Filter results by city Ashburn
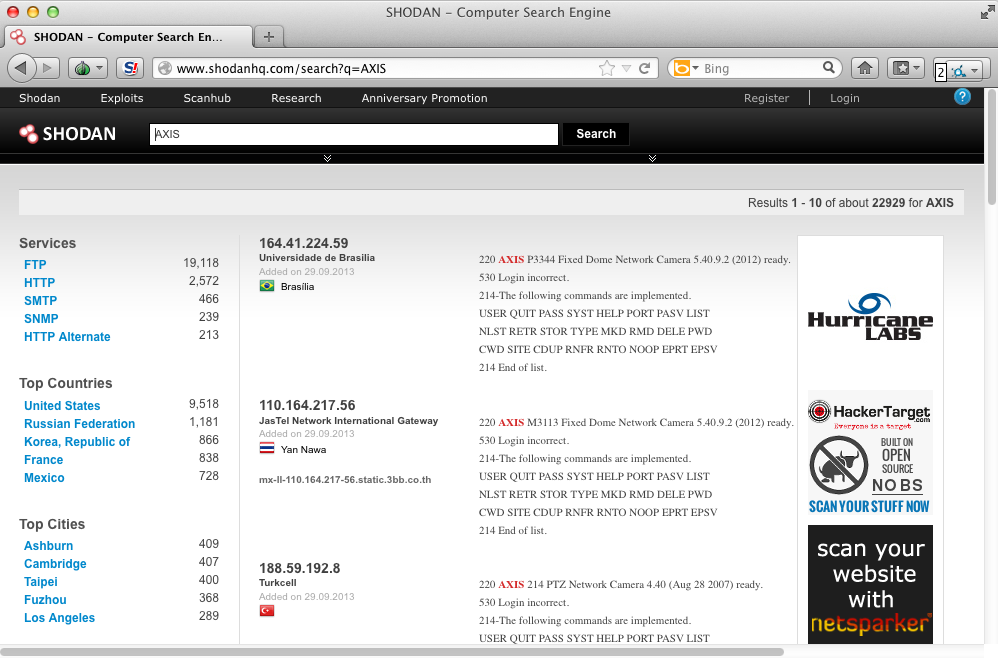This screenshot has height=658, width=998. point(48,546)
